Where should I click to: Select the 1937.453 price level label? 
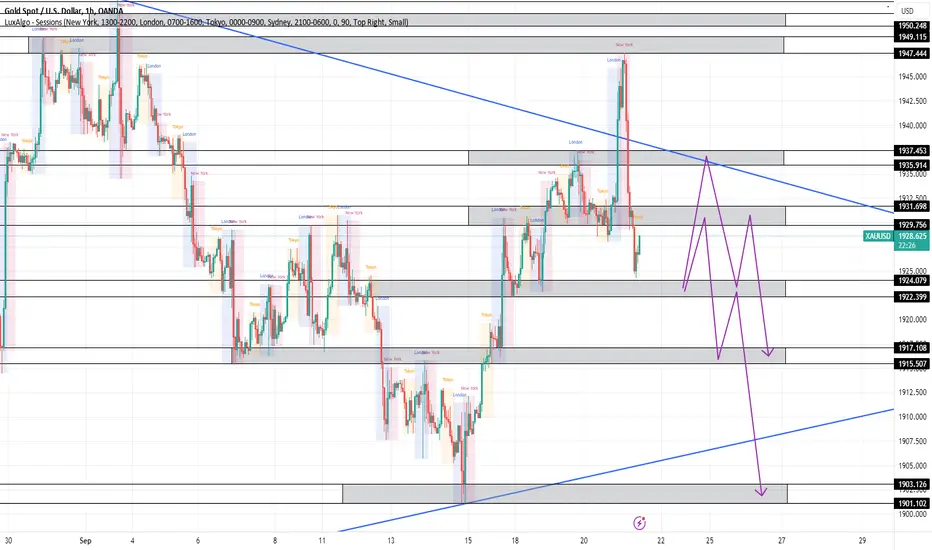pos(911,151)
